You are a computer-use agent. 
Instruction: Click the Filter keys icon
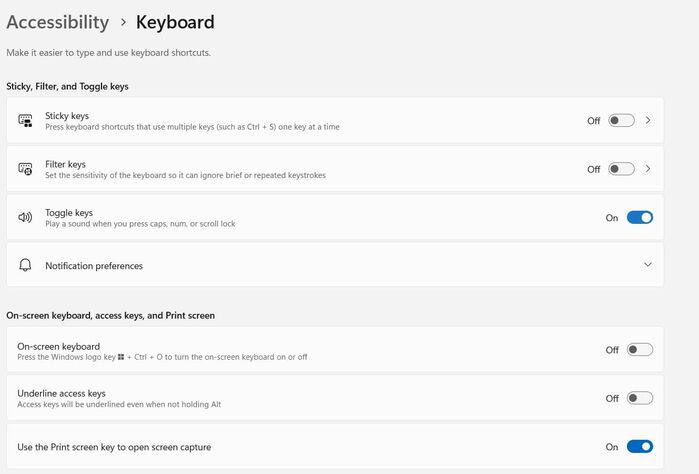click(x=25, y=169)
